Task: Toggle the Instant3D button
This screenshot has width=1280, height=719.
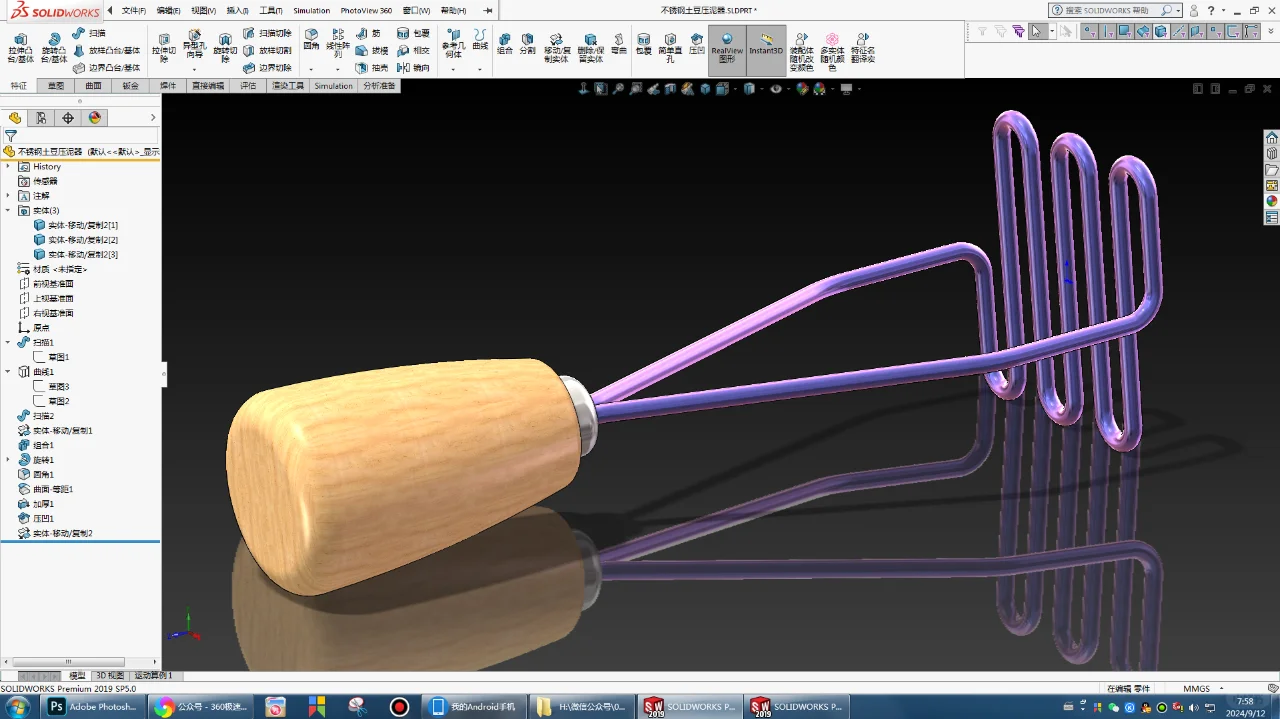Action: click(766, 44)
